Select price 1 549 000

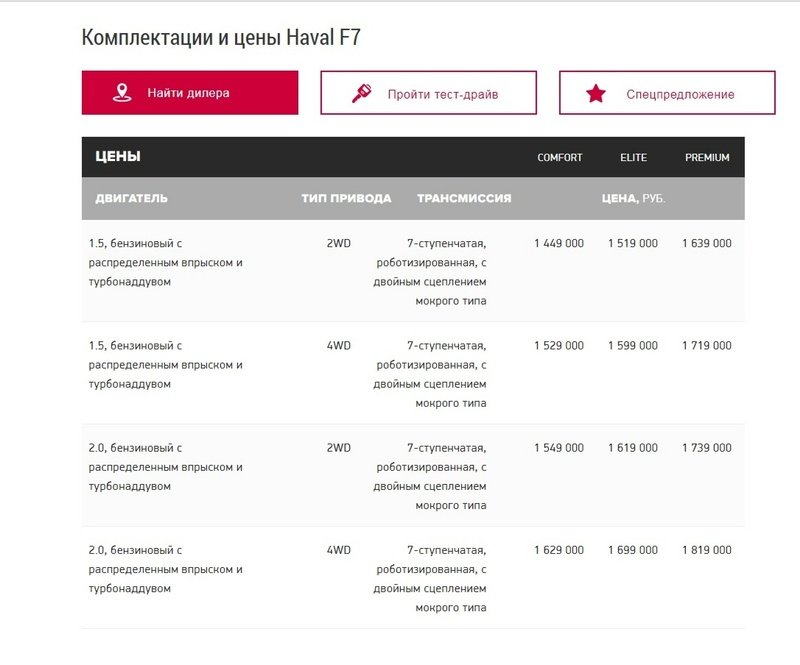[559, 448]
